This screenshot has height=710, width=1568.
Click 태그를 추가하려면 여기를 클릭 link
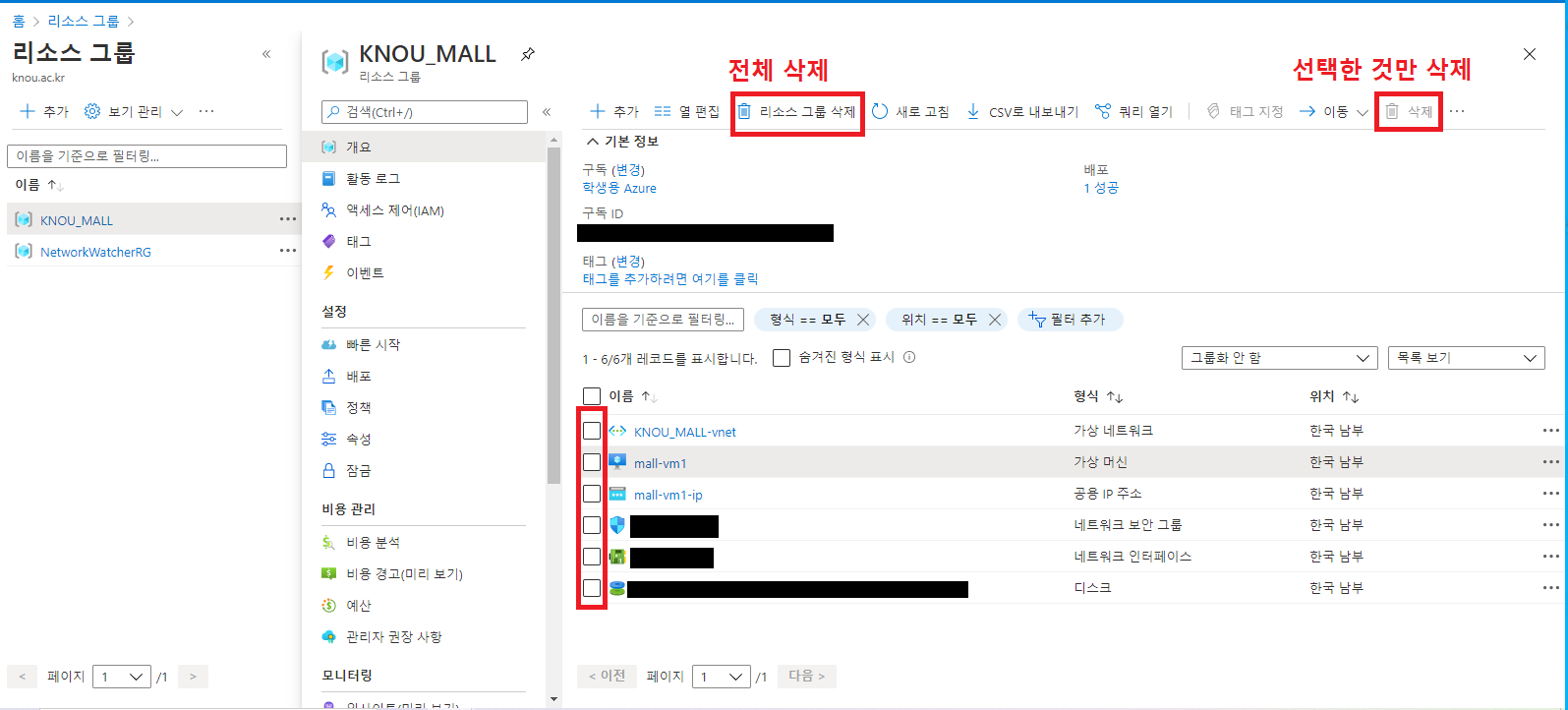tap(670, 279)
